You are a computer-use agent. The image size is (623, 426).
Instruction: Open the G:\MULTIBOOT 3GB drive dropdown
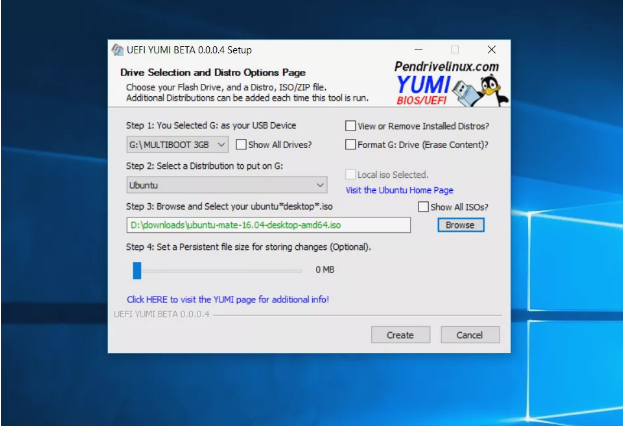pyautogui.click(x=177, y=145)
